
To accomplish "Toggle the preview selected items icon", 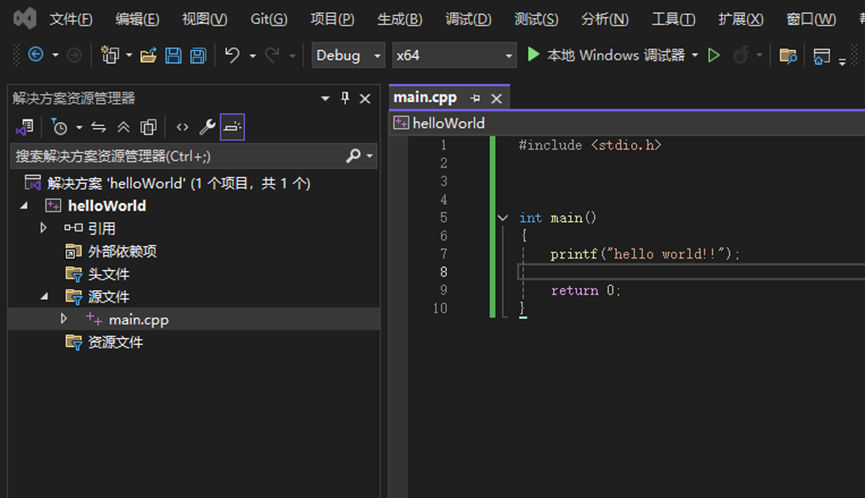I will 232,127.
